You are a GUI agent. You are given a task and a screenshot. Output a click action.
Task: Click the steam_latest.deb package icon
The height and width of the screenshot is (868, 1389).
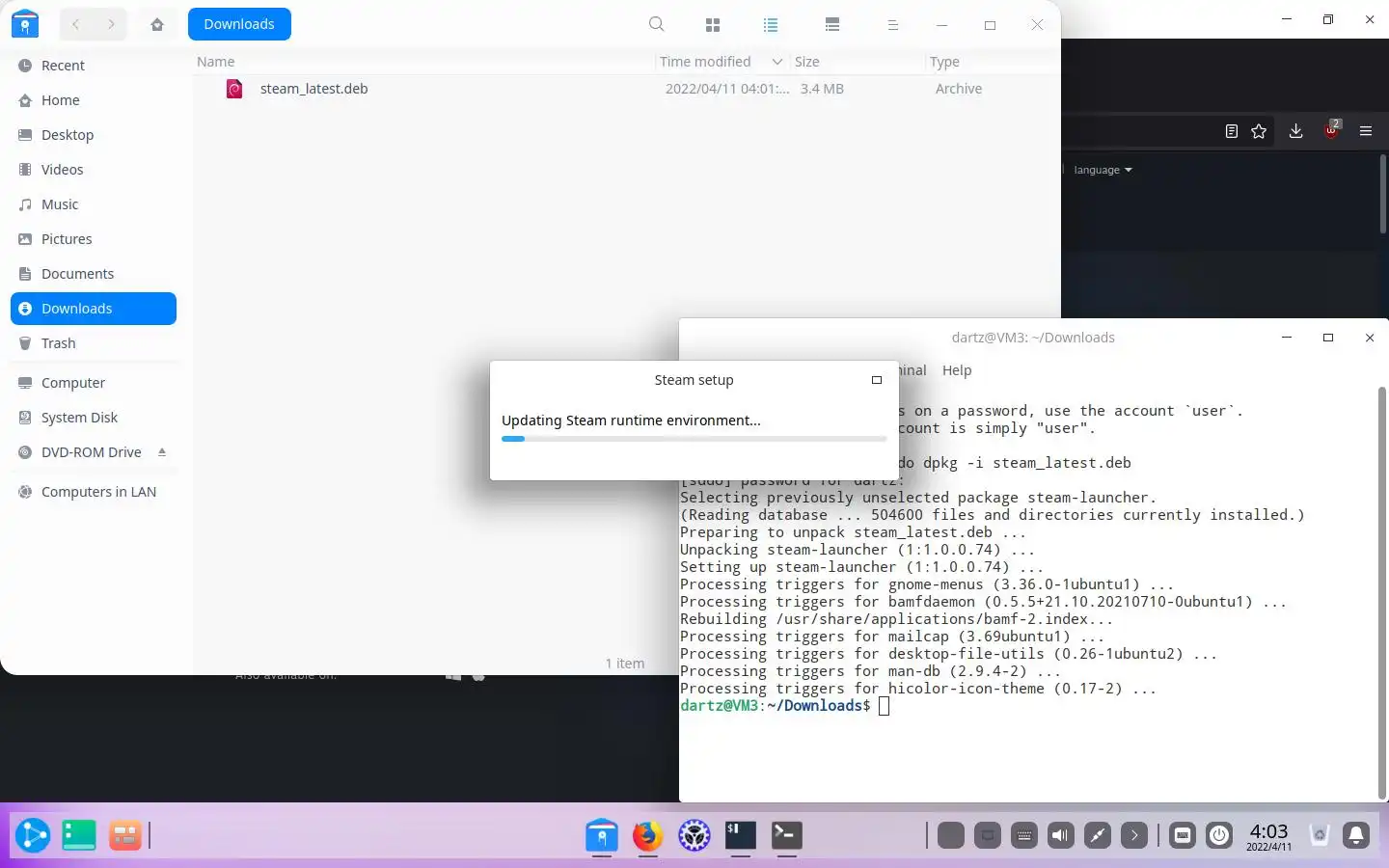click(234, 89)
